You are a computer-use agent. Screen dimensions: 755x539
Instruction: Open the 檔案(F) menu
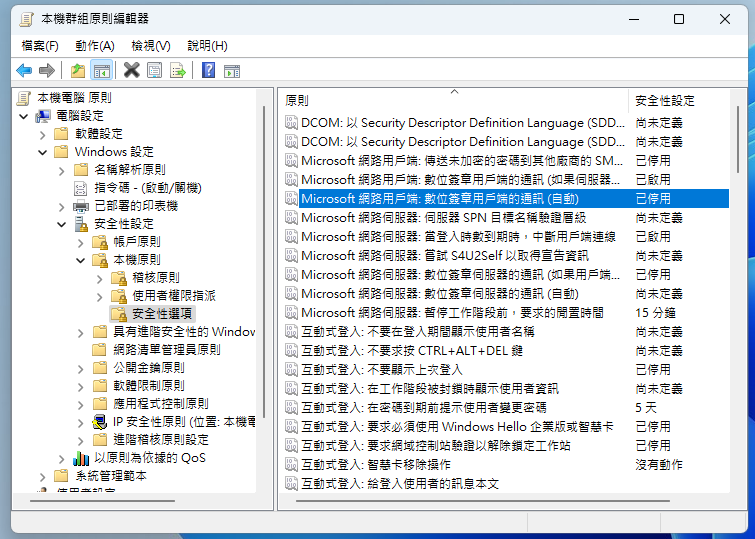click(x=40, y=46)
